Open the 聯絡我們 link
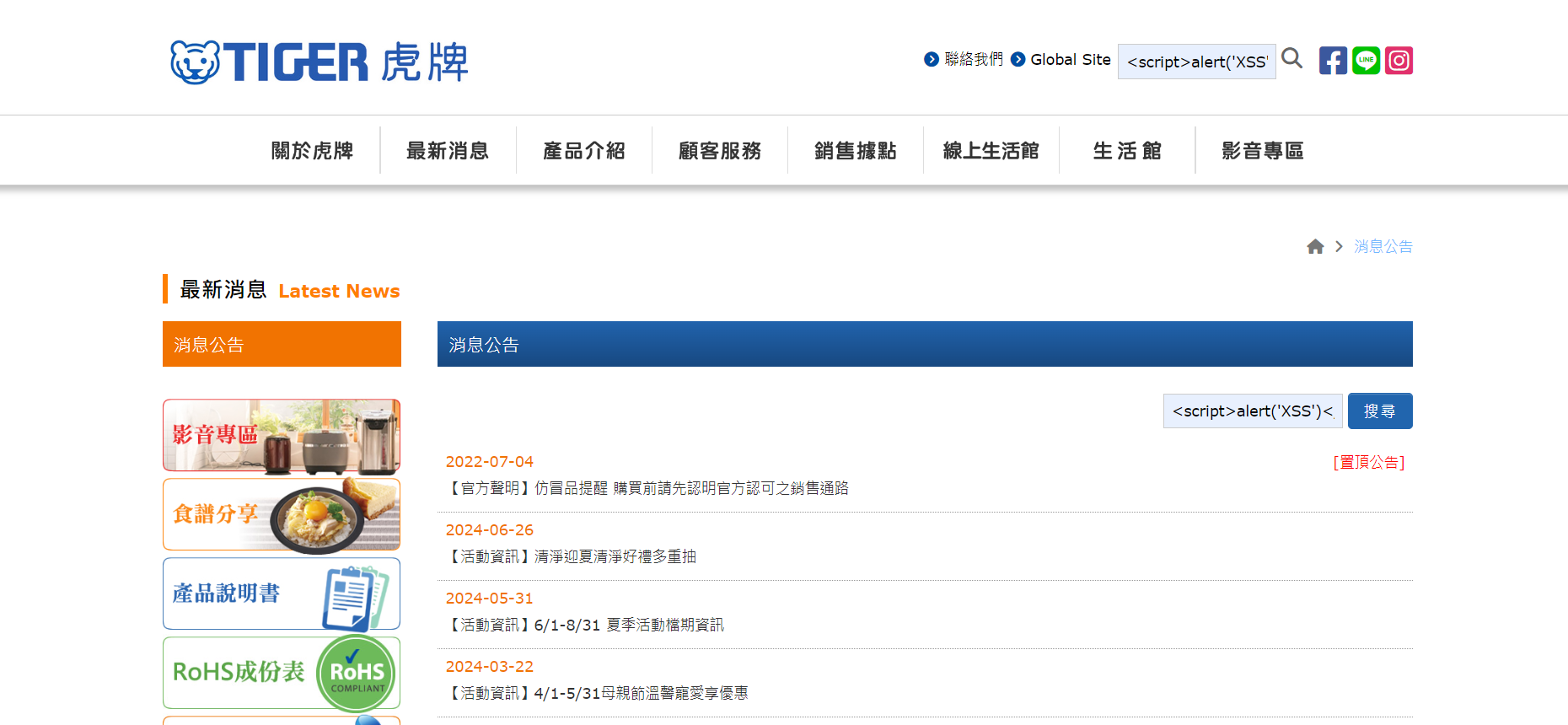 974,59
